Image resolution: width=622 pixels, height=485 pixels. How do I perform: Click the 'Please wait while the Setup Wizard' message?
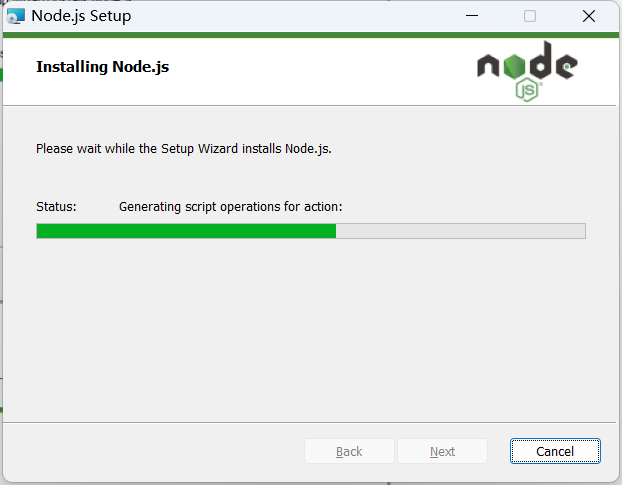pyautogui.click(x=184, y=149)
